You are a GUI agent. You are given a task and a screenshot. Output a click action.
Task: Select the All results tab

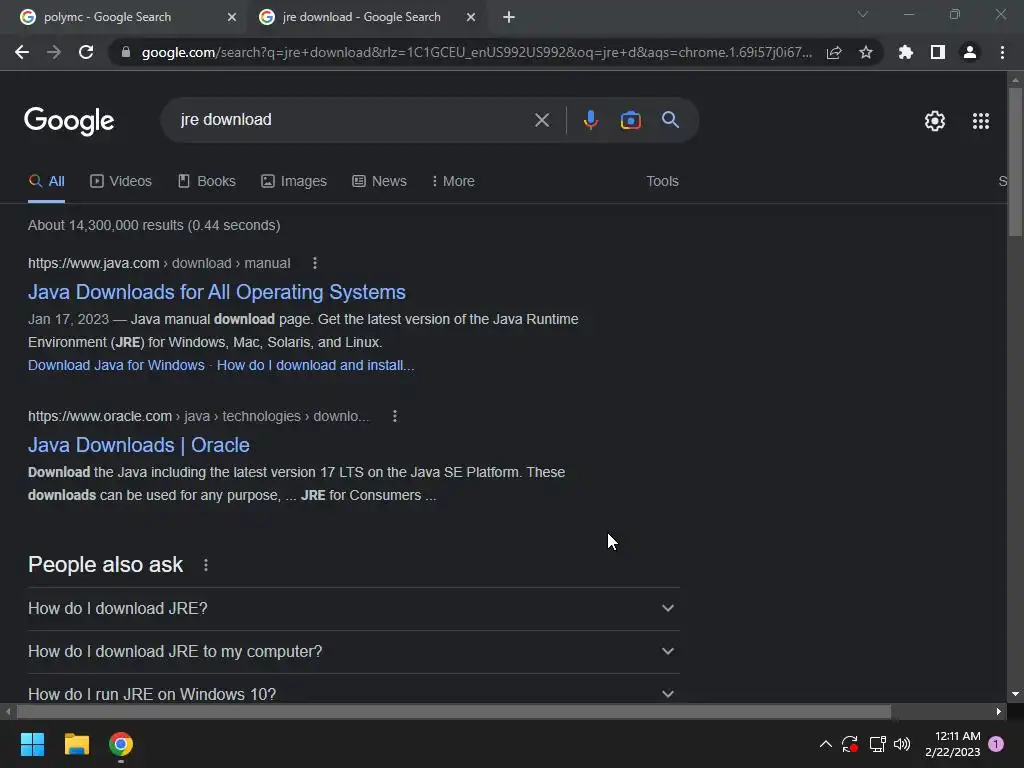(x=46, y=181)
